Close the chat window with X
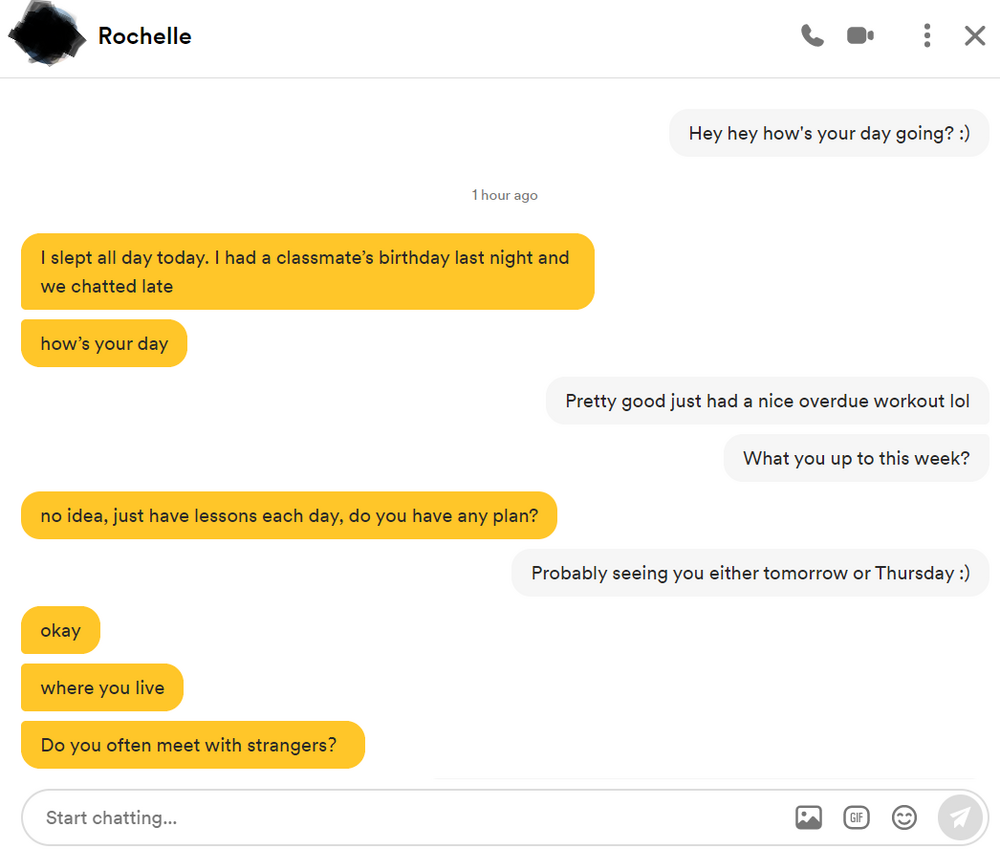This screenshot has width=1000, height=849. (975, 36)
